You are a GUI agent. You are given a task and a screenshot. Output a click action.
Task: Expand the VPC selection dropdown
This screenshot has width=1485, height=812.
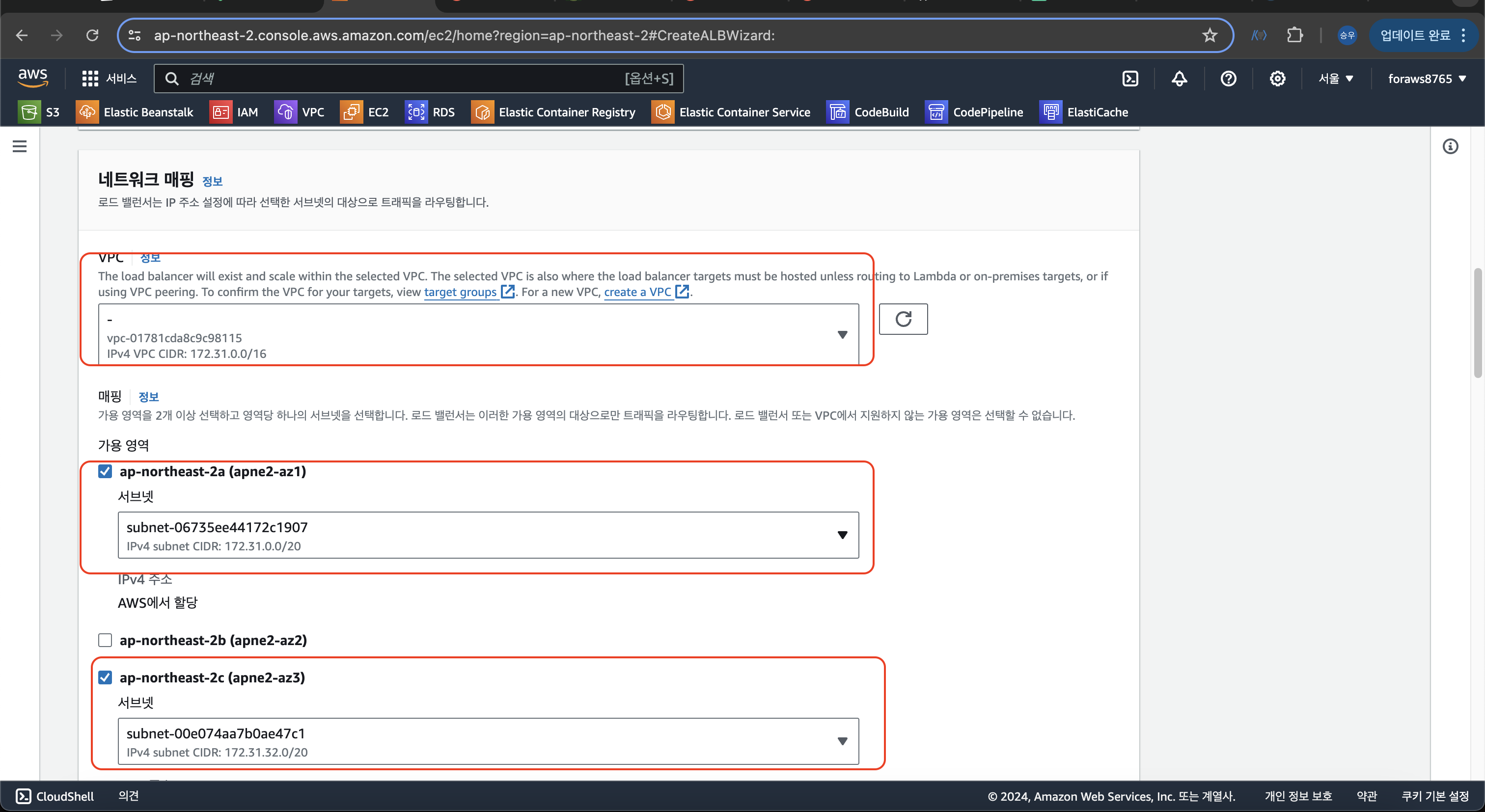coord(478,335)
